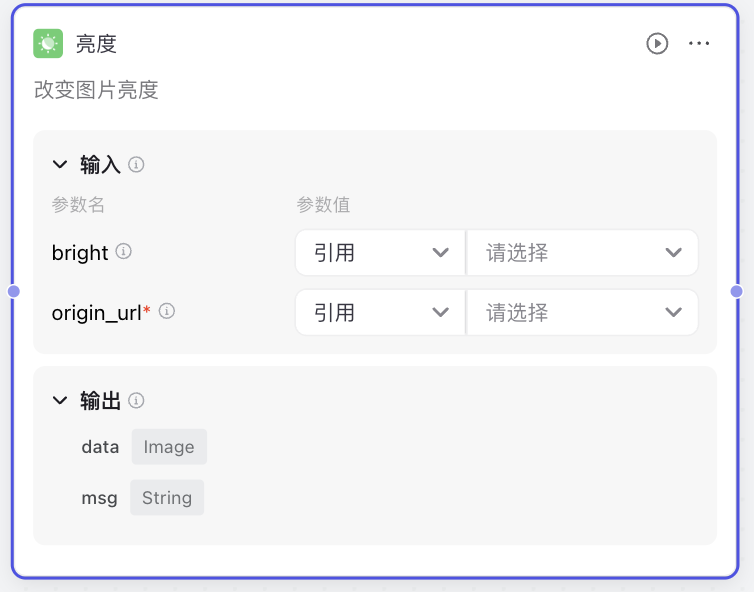Click the Image type tag for data
The height and width of the screenshot is (592, 754).
pos(169,447)
